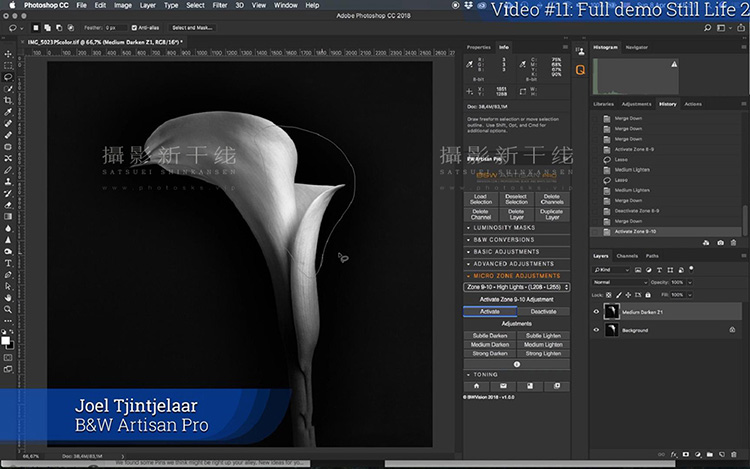Select the Eraser tool
Image resolution: width=750 pixels, height=469 pixels.
click(8, 205)
